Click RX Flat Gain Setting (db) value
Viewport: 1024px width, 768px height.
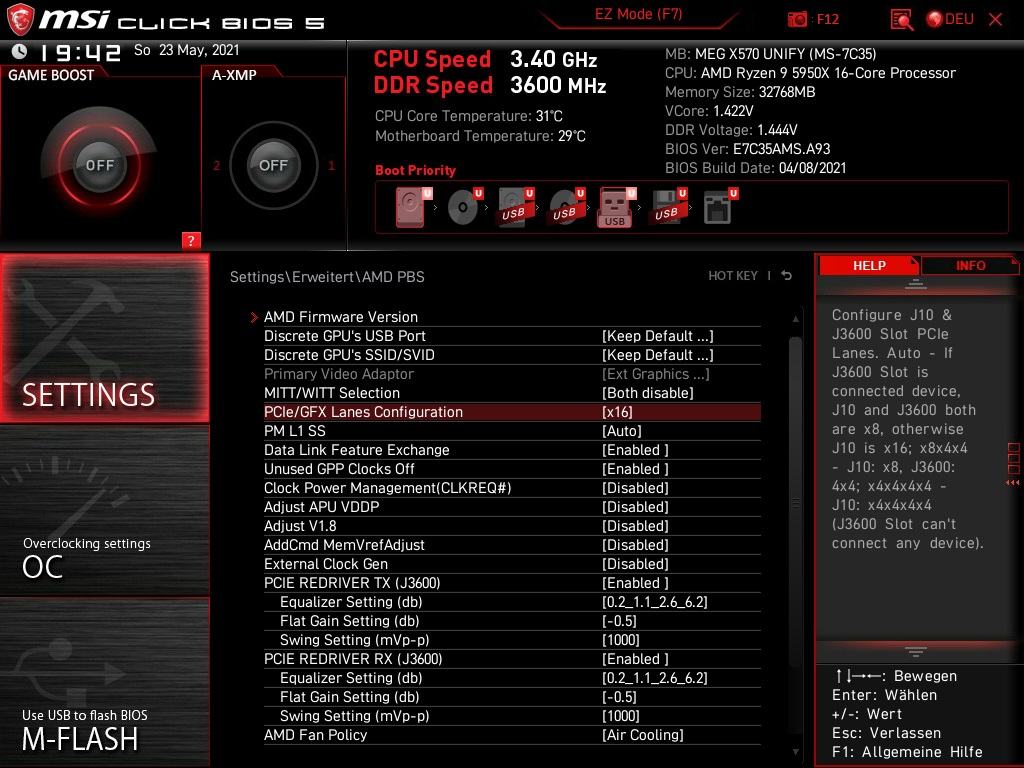619,697
